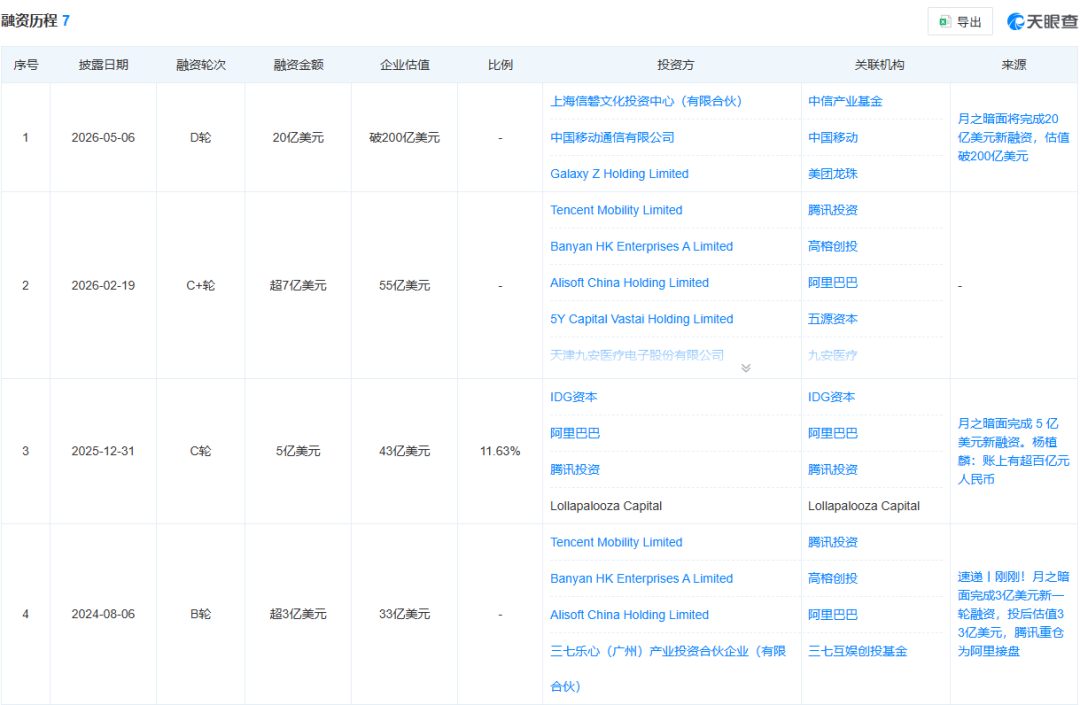
Task: Open Banyan HK Enterprises A Limited in C+轮 row
Action: click(641, 246)
